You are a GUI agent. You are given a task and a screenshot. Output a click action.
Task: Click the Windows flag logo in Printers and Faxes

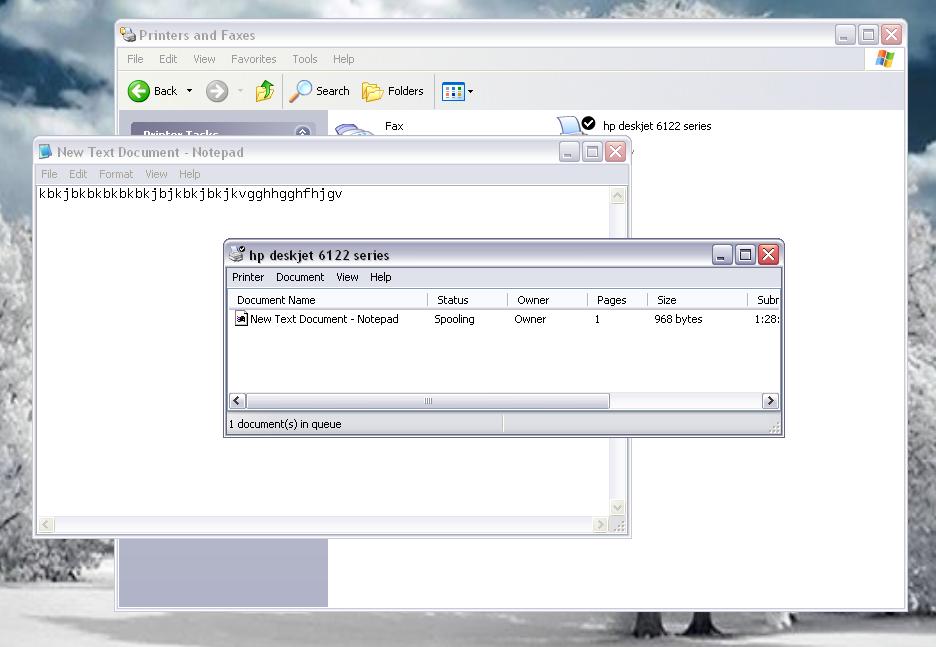pyautogui.click(x=885, y=59)
